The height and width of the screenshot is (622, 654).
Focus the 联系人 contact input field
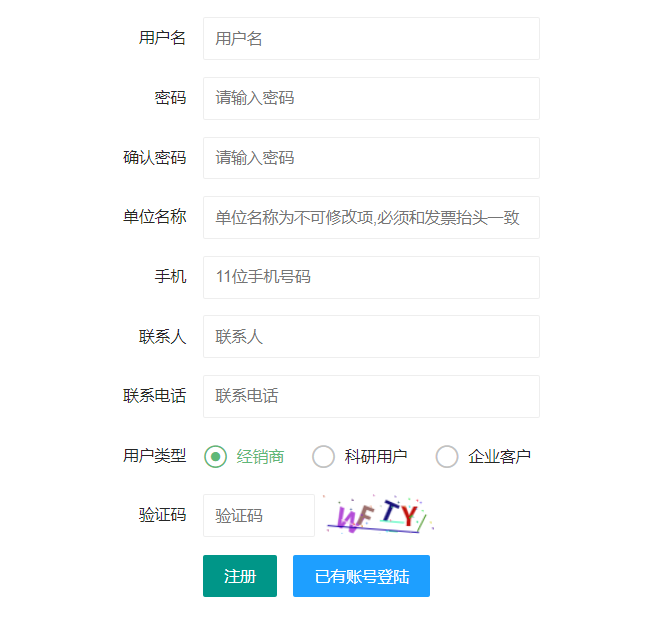371,337
